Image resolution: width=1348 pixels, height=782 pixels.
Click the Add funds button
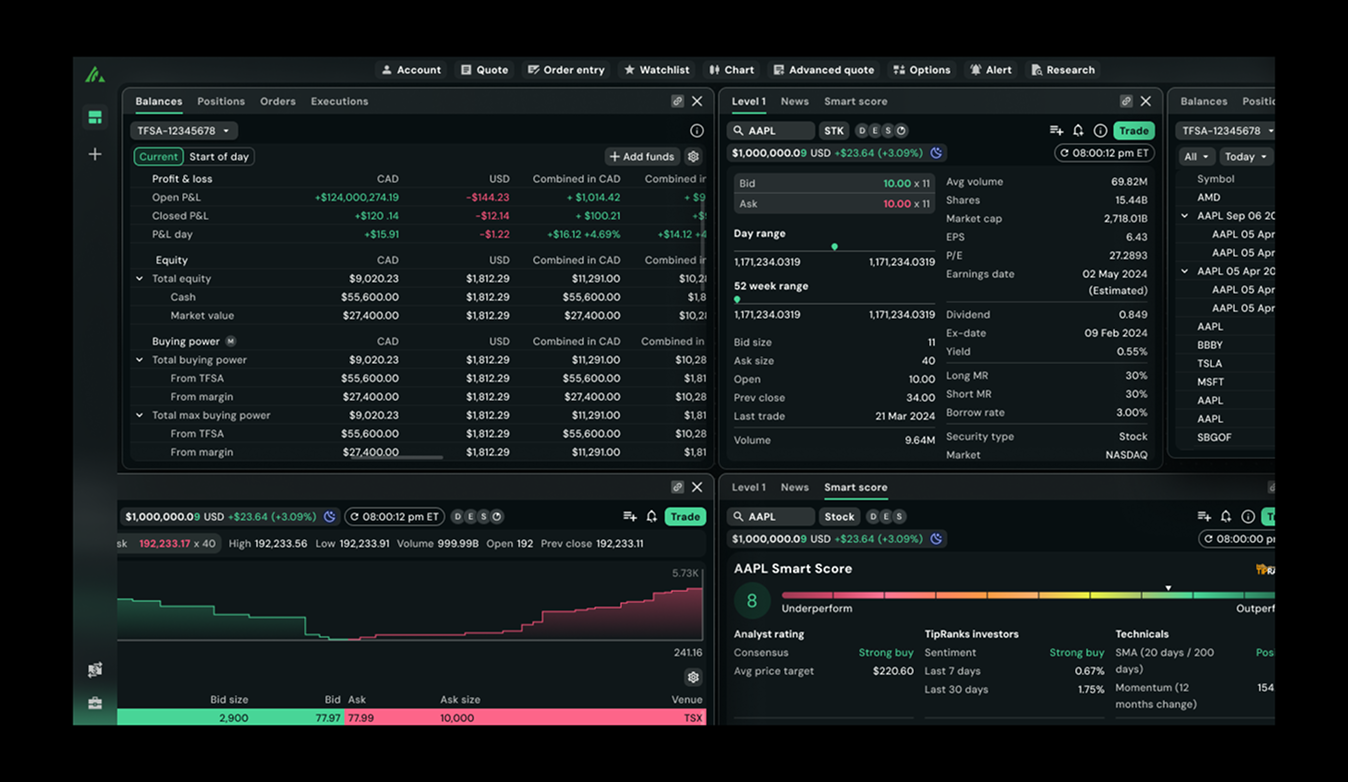[641, 156]
